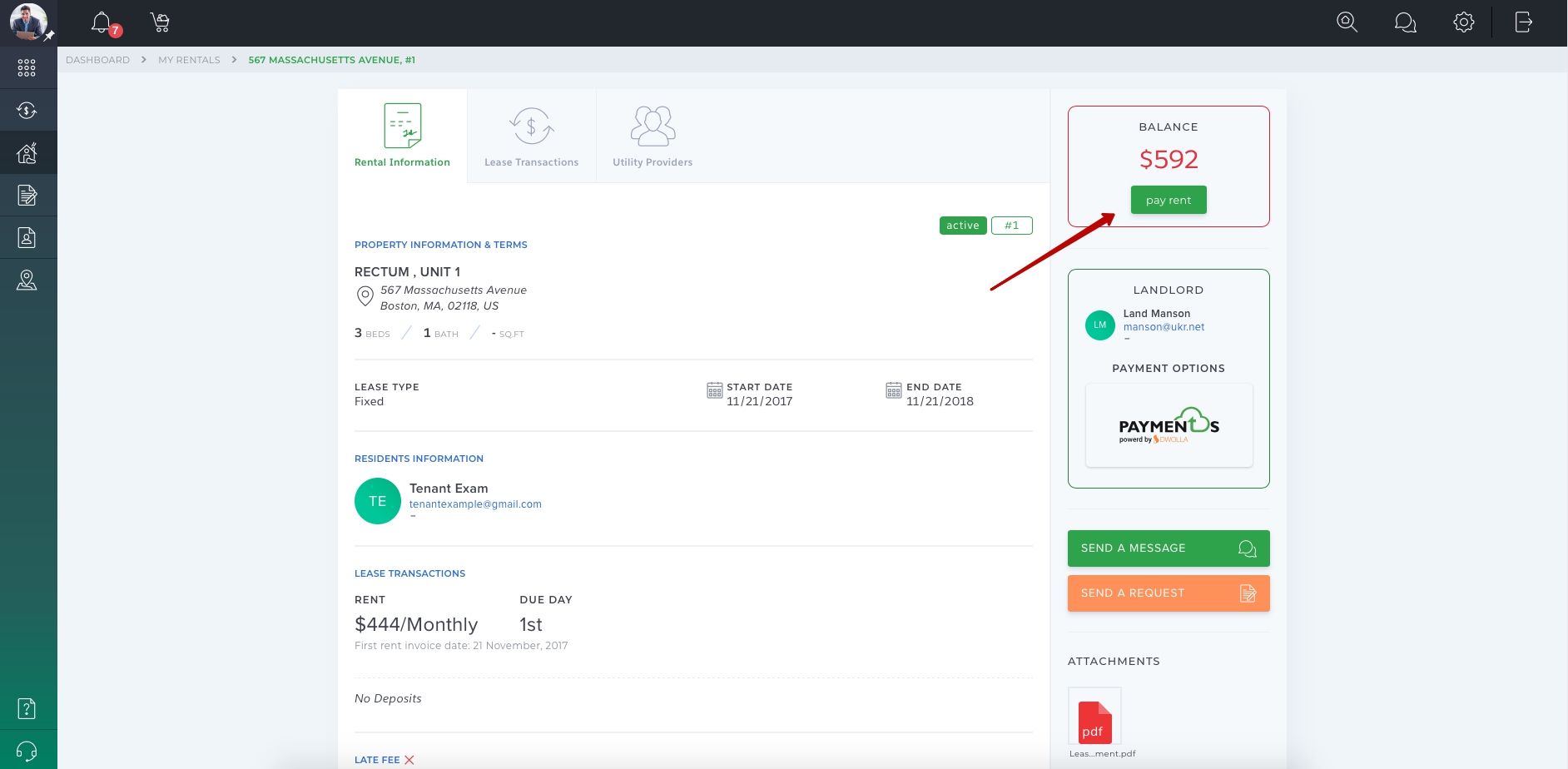Open the user profile avatar

(x=28, y=22)
